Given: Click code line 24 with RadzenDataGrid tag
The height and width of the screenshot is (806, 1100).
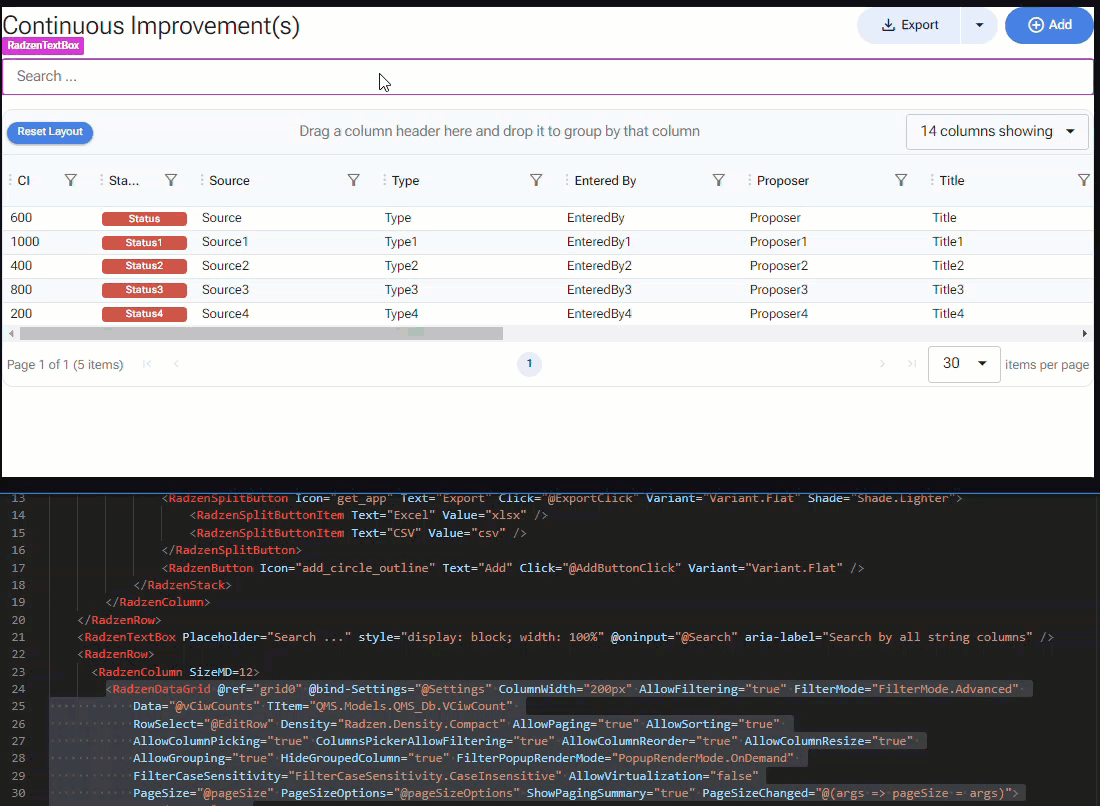Looking at the screenshot, I should (562, 689).
